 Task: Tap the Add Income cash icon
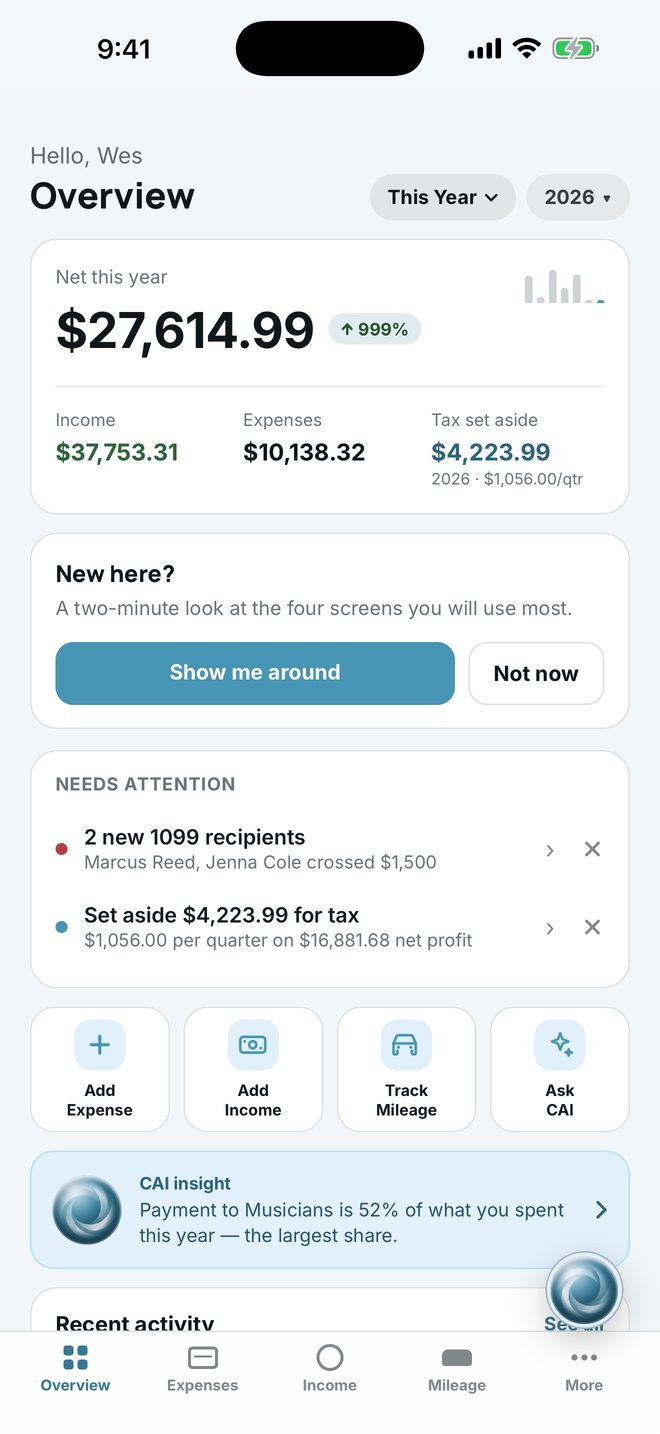point(253,1045)
